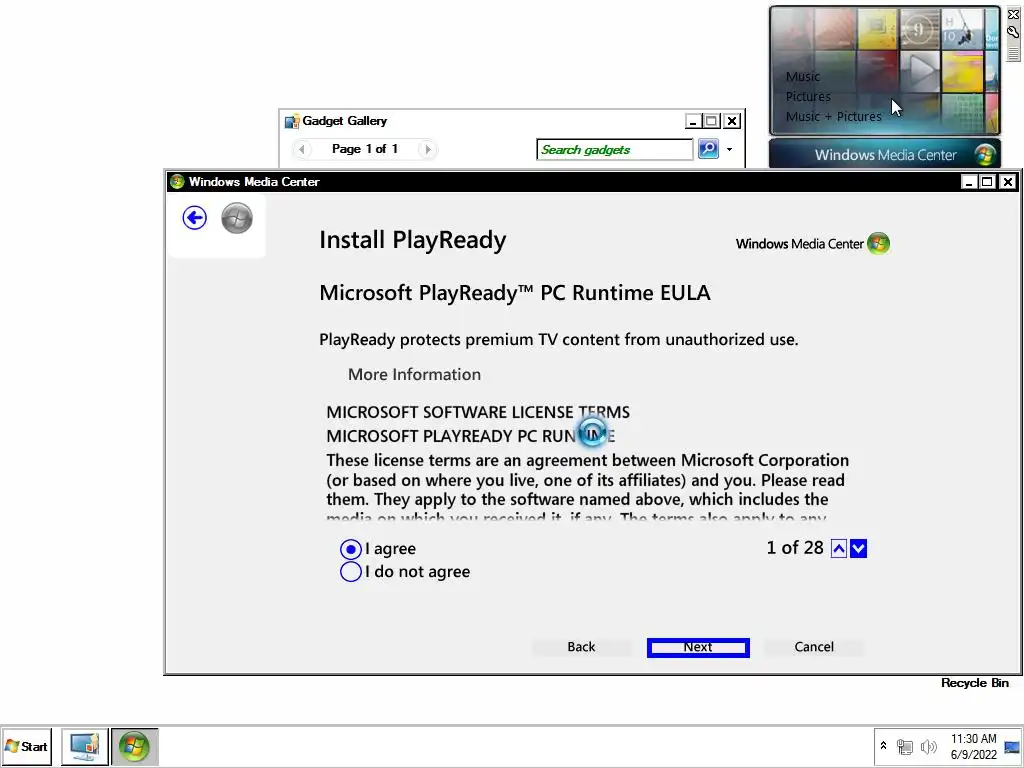Click 'Microsoft PlayReady PC Runtime EULA' title

click(x=515, y=293)
